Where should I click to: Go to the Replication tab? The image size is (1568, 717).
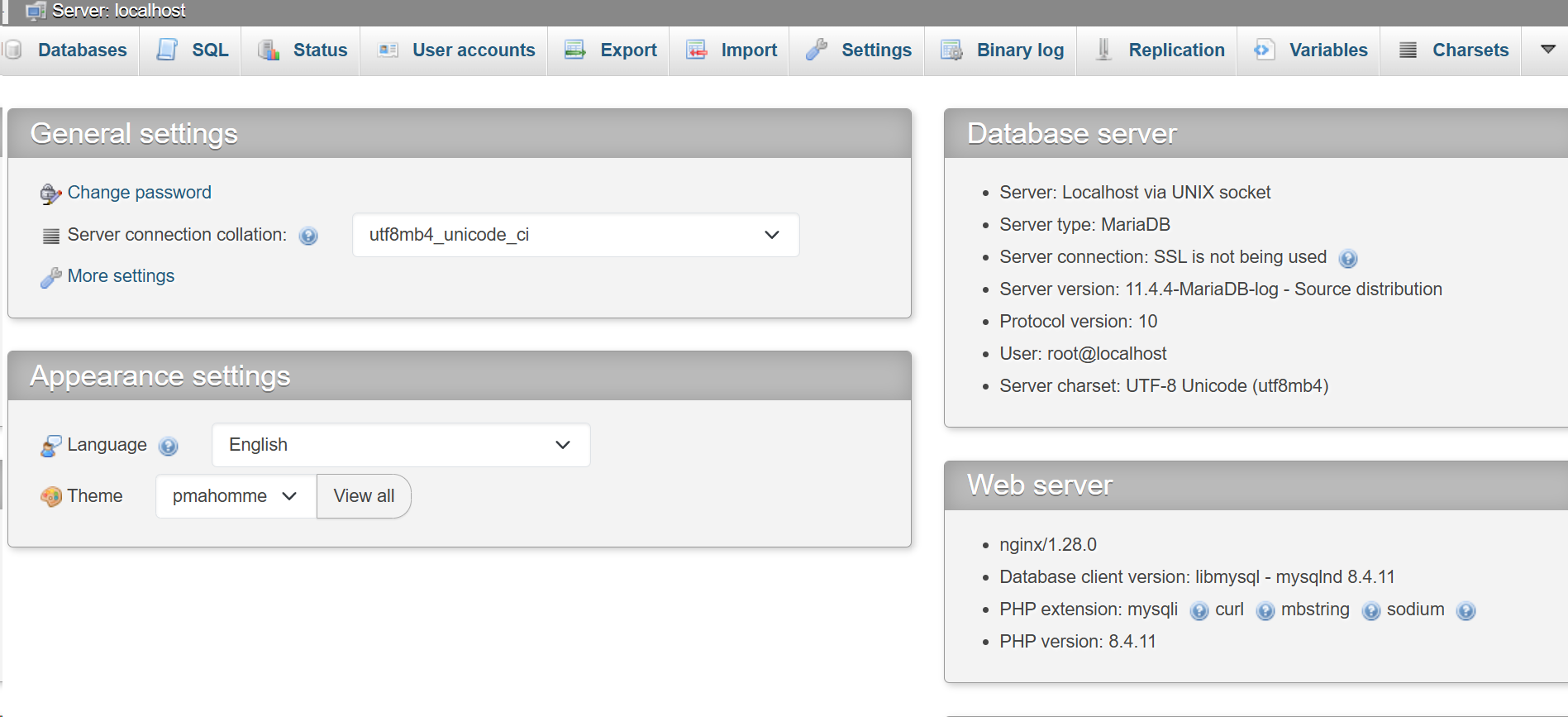tap(1176, 50)
